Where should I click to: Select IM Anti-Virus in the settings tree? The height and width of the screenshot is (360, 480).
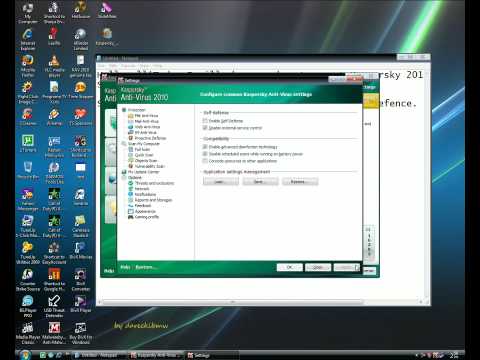click(x=146, y=132)
